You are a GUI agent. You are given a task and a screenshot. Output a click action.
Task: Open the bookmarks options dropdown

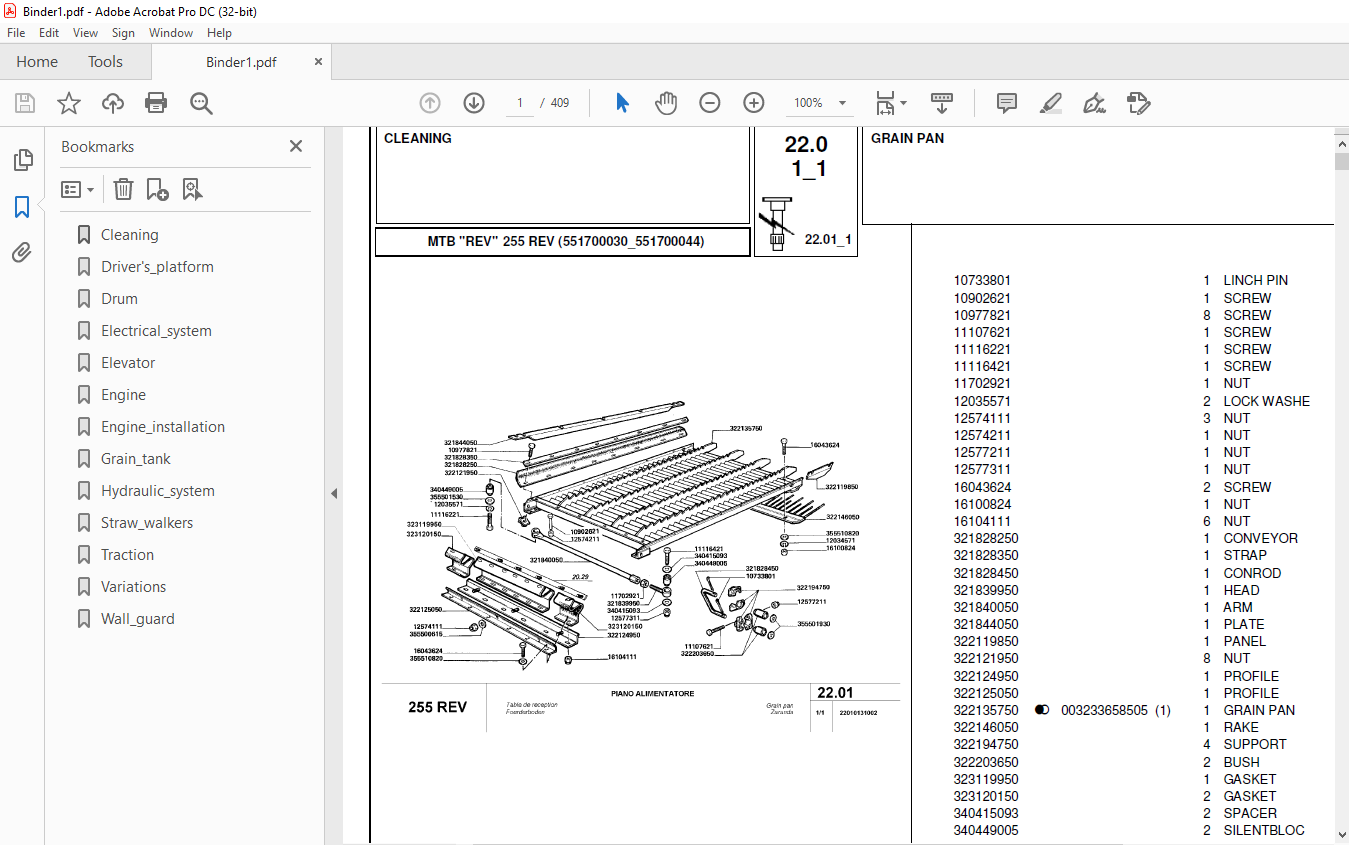77,189
